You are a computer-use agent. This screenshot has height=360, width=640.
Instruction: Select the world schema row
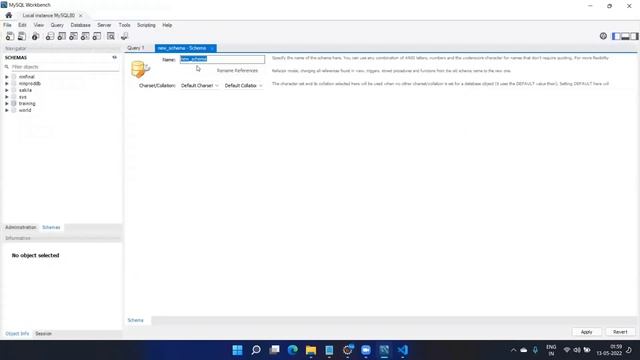pyautogui.click(x=24, y=110)
